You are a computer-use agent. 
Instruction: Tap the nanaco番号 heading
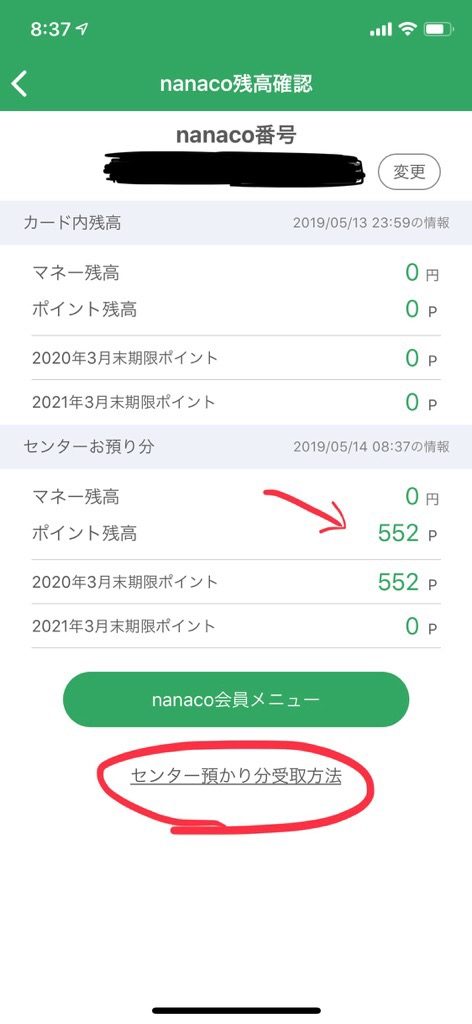click(x=236, y=135)
